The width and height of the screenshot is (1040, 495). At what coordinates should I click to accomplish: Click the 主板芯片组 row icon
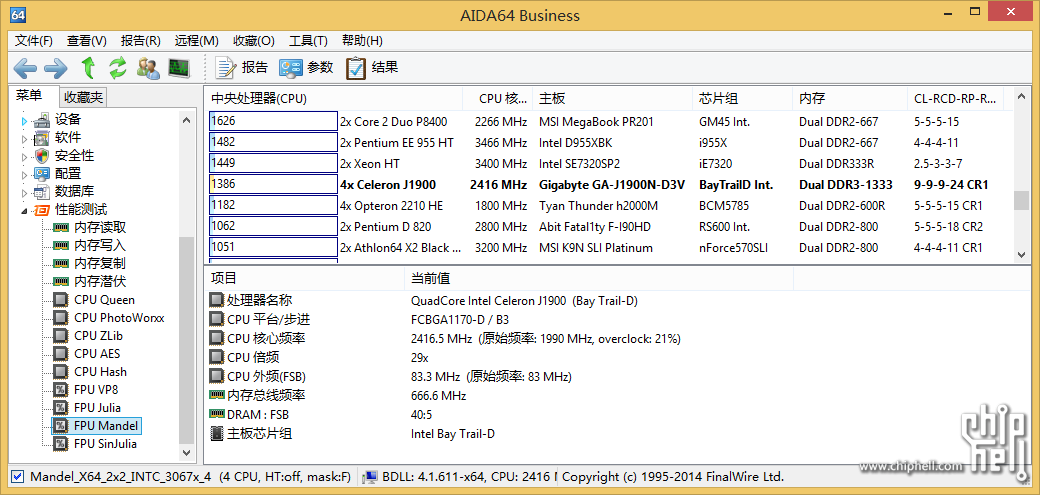click(x=216, y=434)
